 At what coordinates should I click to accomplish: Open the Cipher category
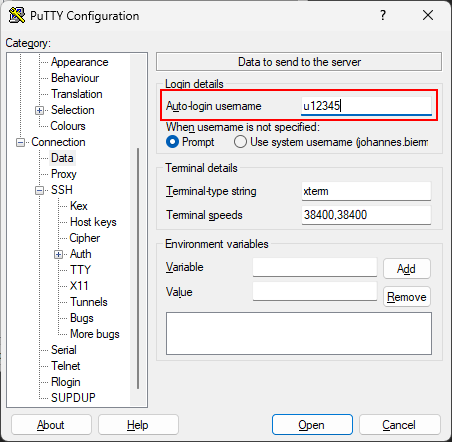click(85, 238)
